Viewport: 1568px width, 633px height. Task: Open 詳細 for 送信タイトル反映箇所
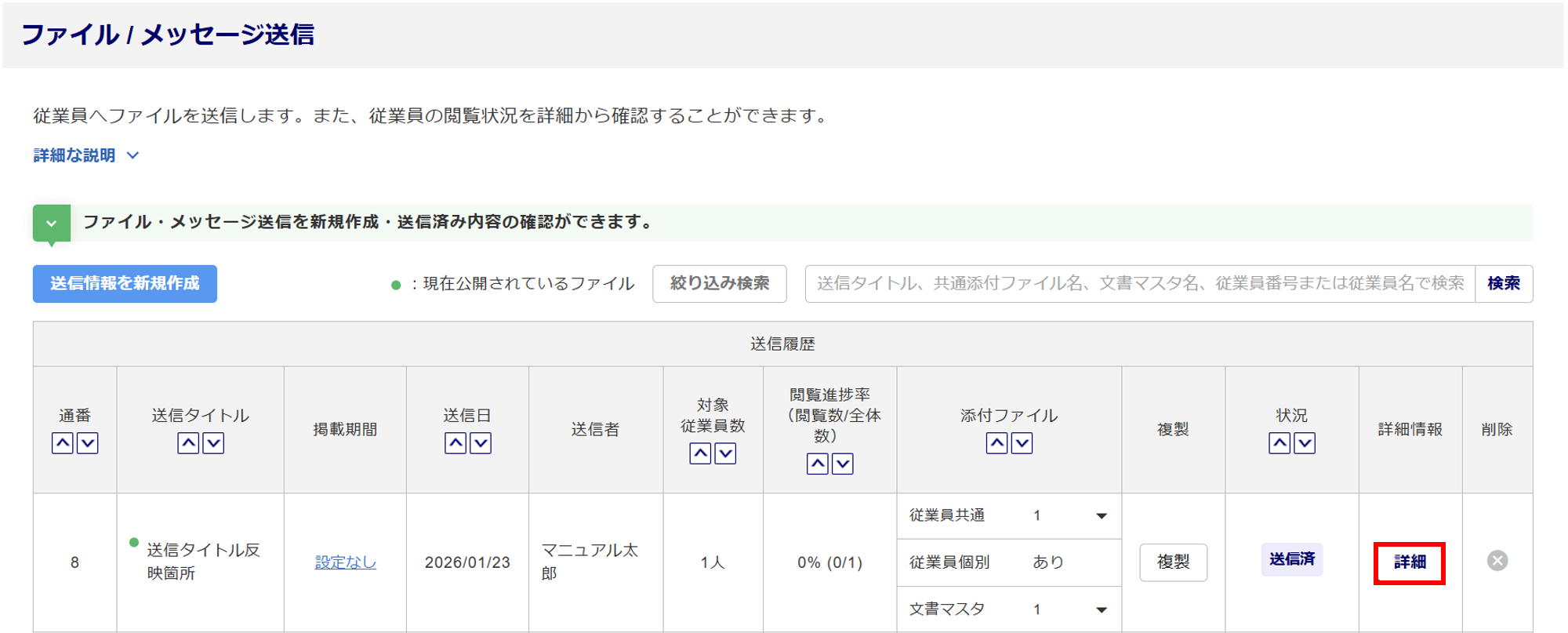click(x=1409, y=562)
